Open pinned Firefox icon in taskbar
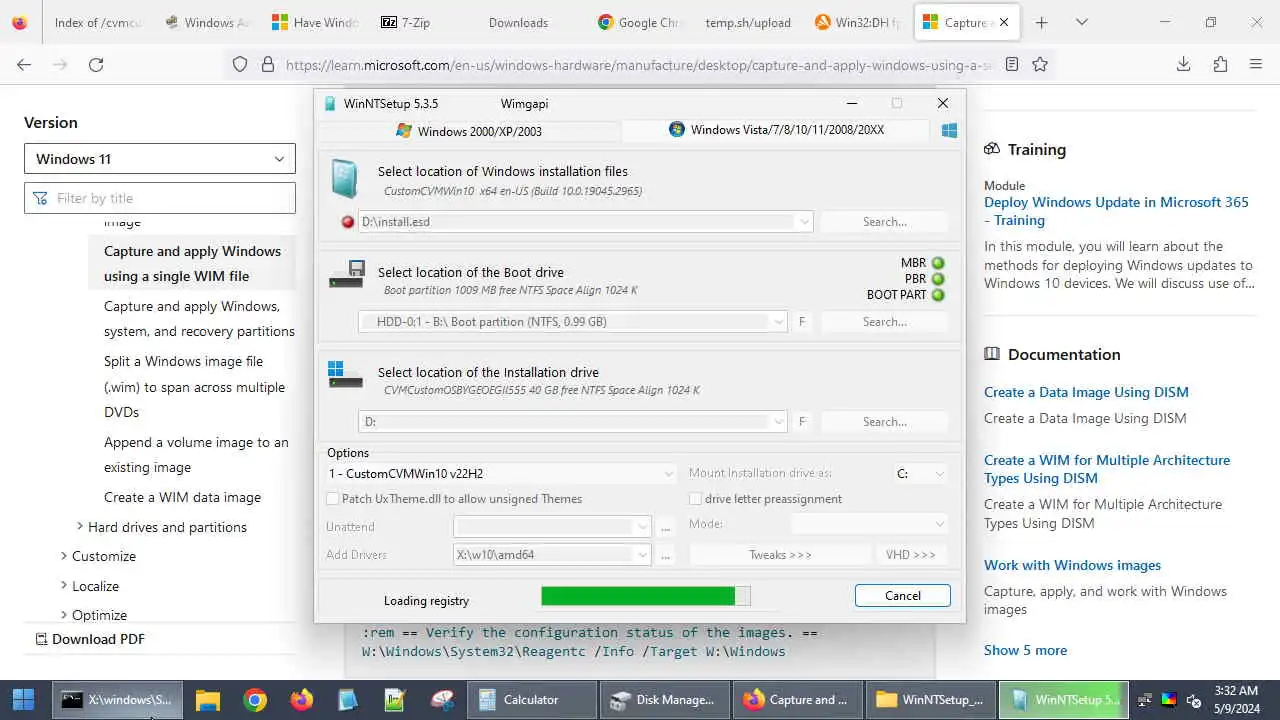This screenshot has height=720, width=1280. 301,700
